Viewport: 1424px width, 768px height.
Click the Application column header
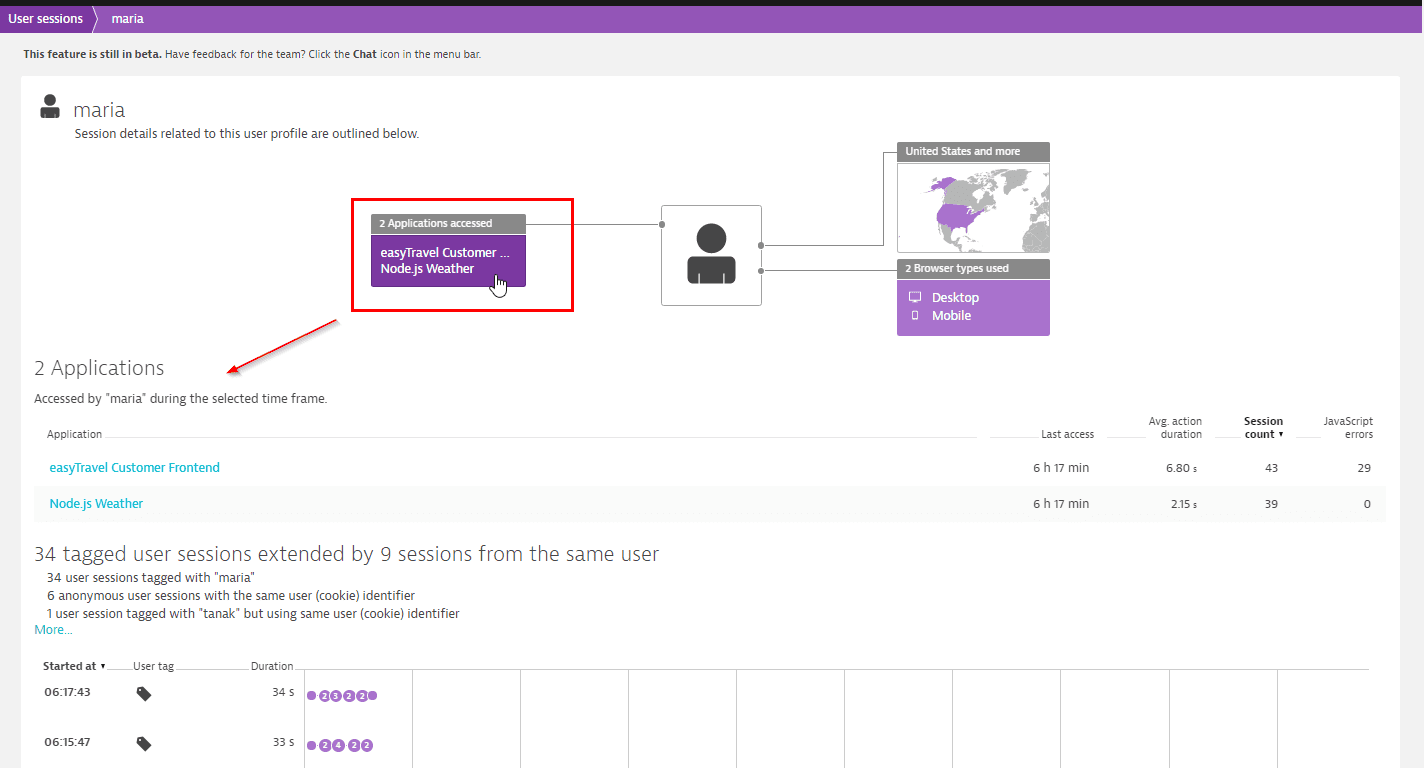coord(75,434)
